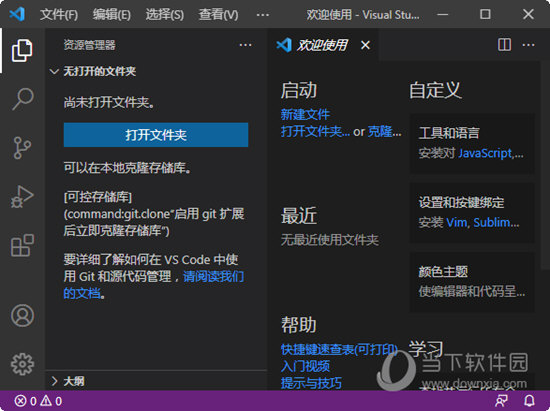Split the editor to the right

tap(504, 45)
